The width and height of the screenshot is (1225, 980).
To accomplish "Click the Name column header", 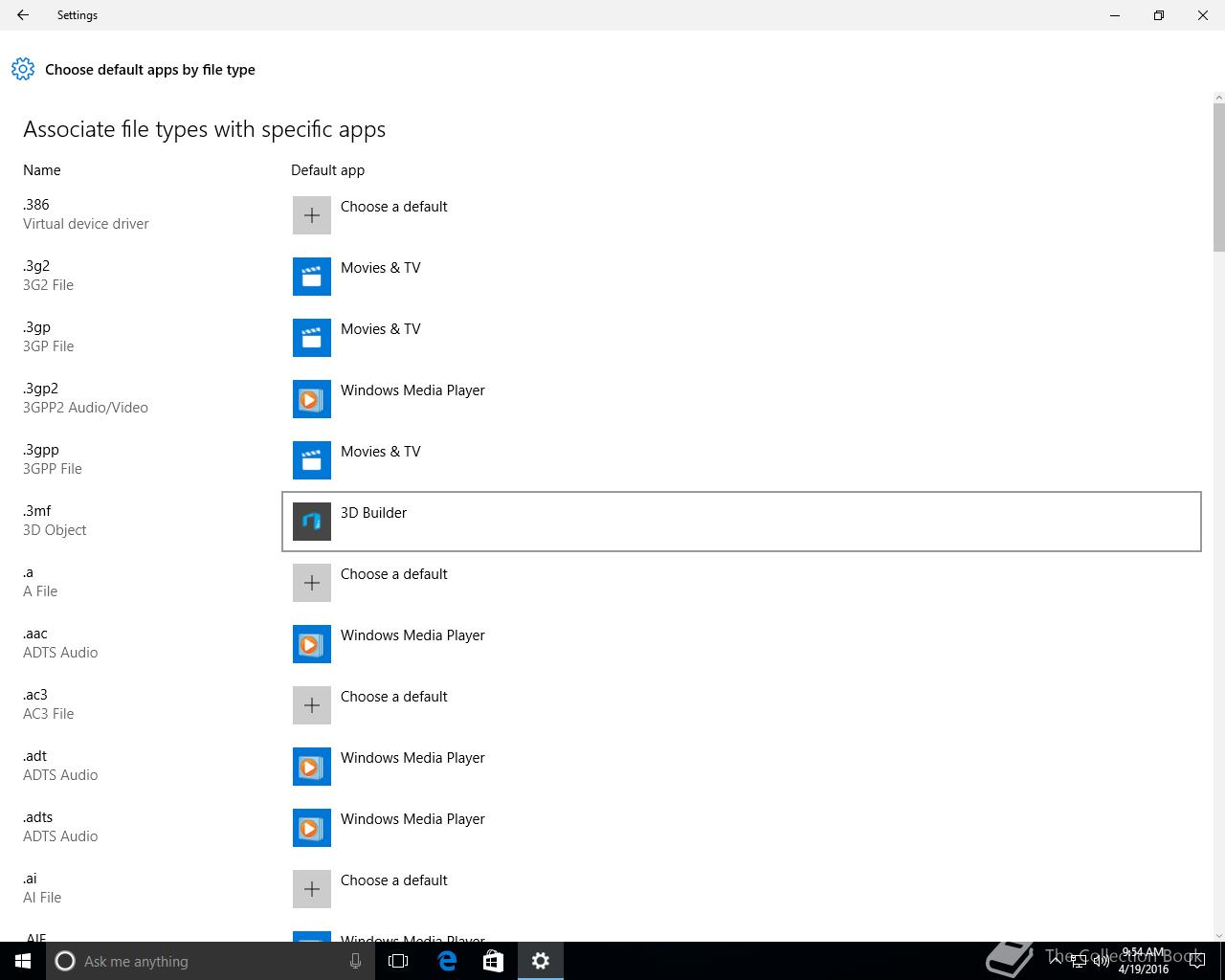I will (x=42, y=170).
